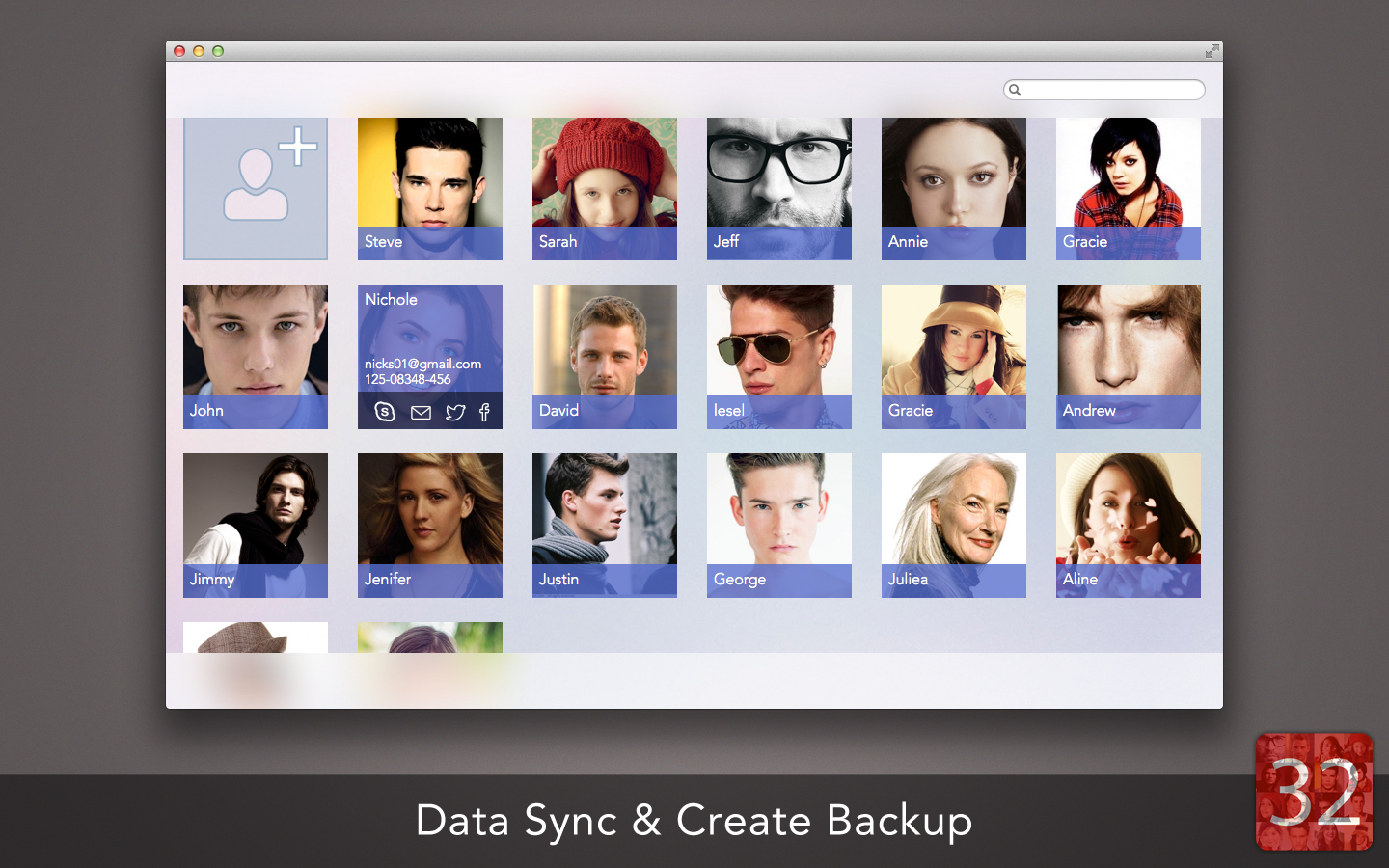
Task: Open Andrew's contact card
Action: 1129,357
